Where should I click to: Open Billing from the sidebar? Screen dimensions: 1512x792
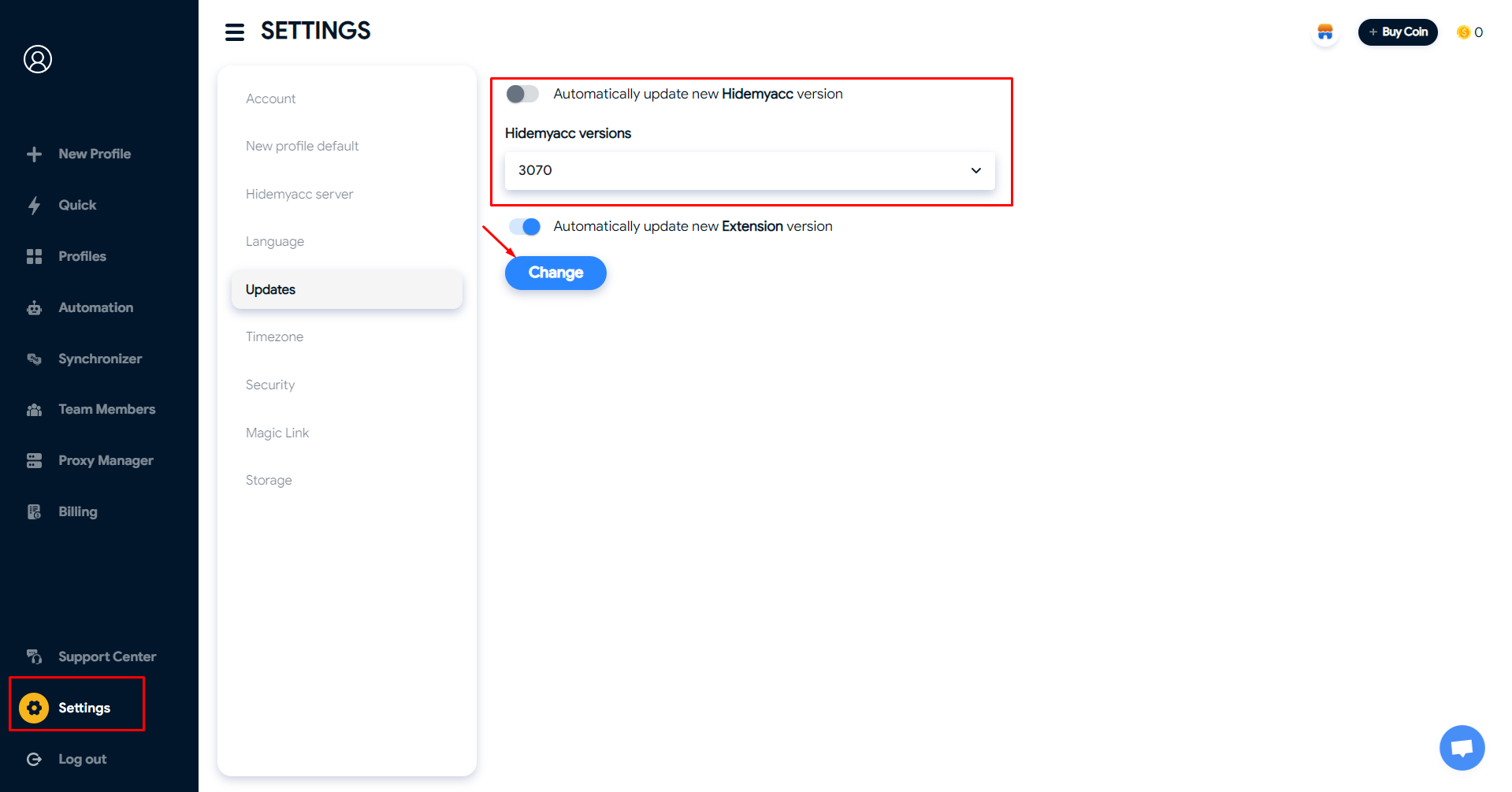click(x=77, y=511)
